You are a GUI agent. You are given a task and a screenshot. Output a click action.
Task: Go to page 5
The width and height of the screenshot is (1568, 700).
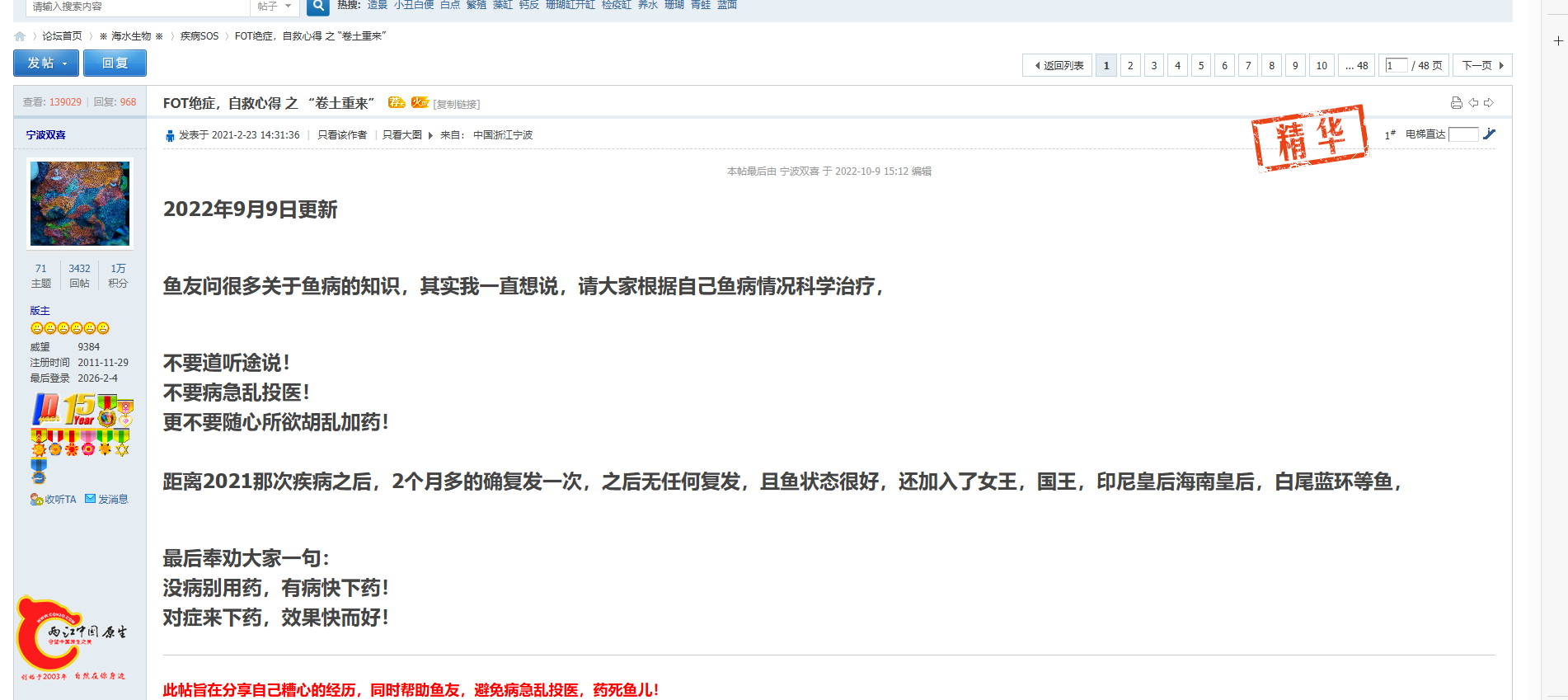coord(1201,65)
